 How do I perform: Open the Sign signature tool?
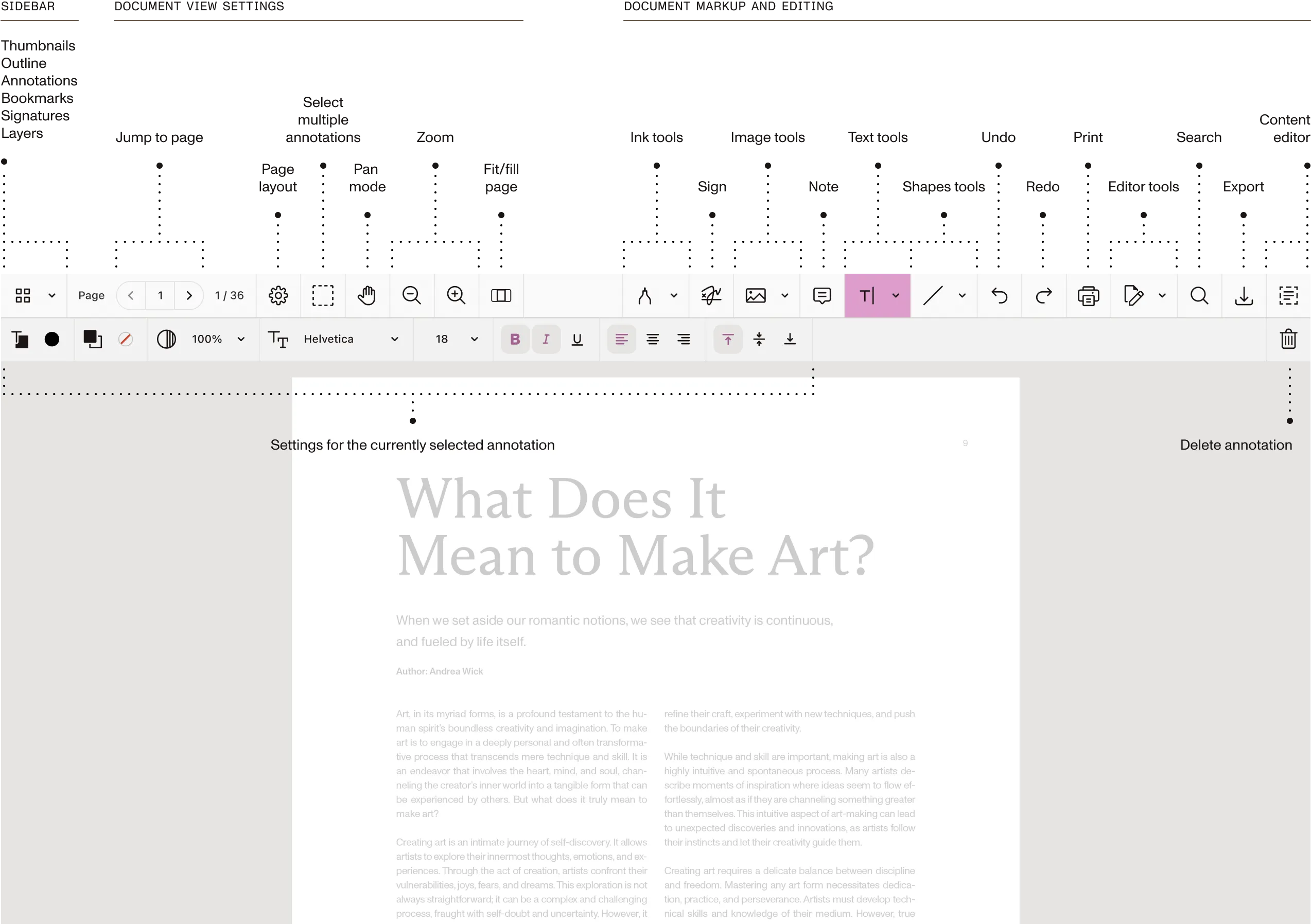(711, 295)
